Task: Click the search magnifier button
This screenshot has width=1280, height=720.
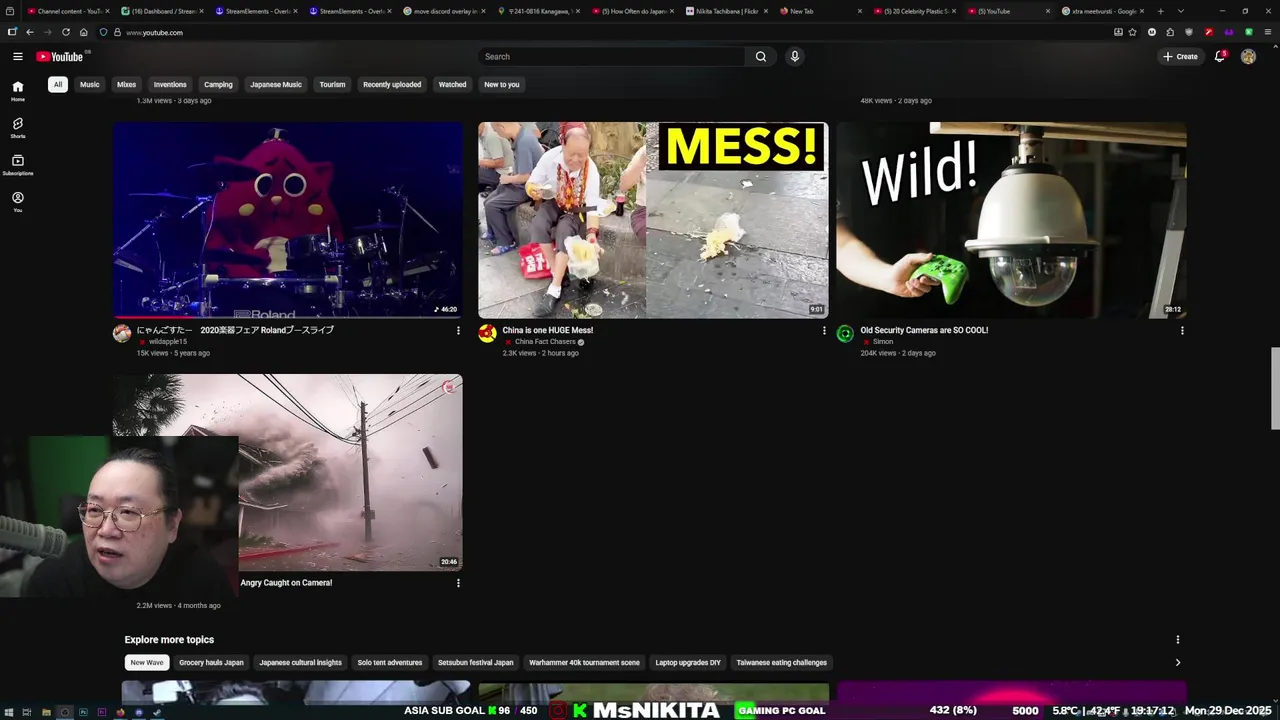Action: (x=761, y=57)
